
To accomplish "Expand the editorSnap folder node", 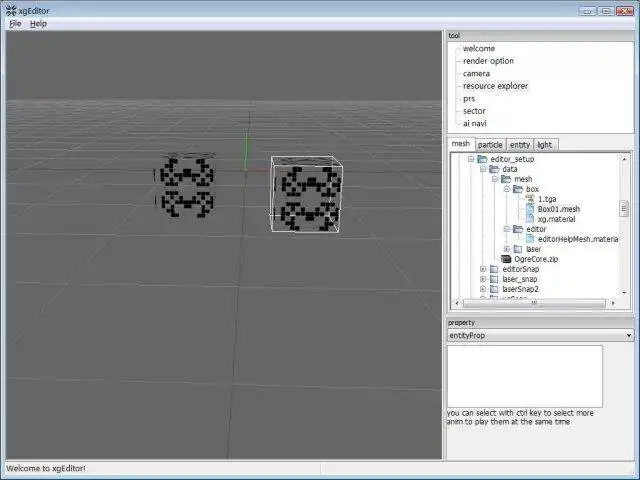I will 483,269.
